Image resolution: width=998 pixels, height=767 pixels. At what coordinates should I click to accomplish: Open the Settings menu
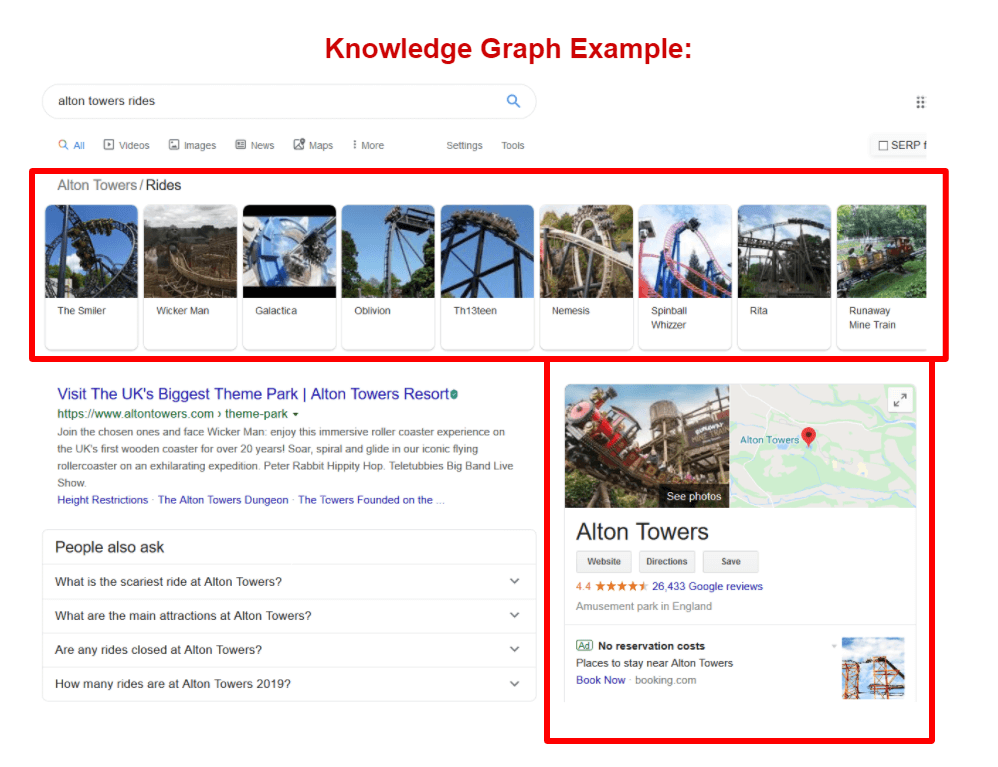tap(464, 146)
